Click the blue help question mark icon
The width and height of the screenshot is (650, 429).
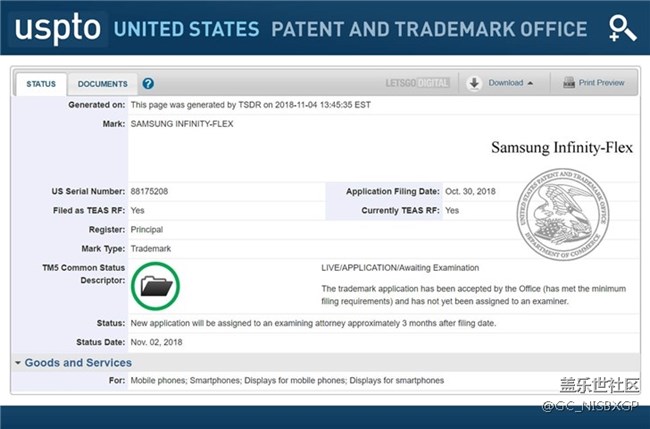click(148, 84)
